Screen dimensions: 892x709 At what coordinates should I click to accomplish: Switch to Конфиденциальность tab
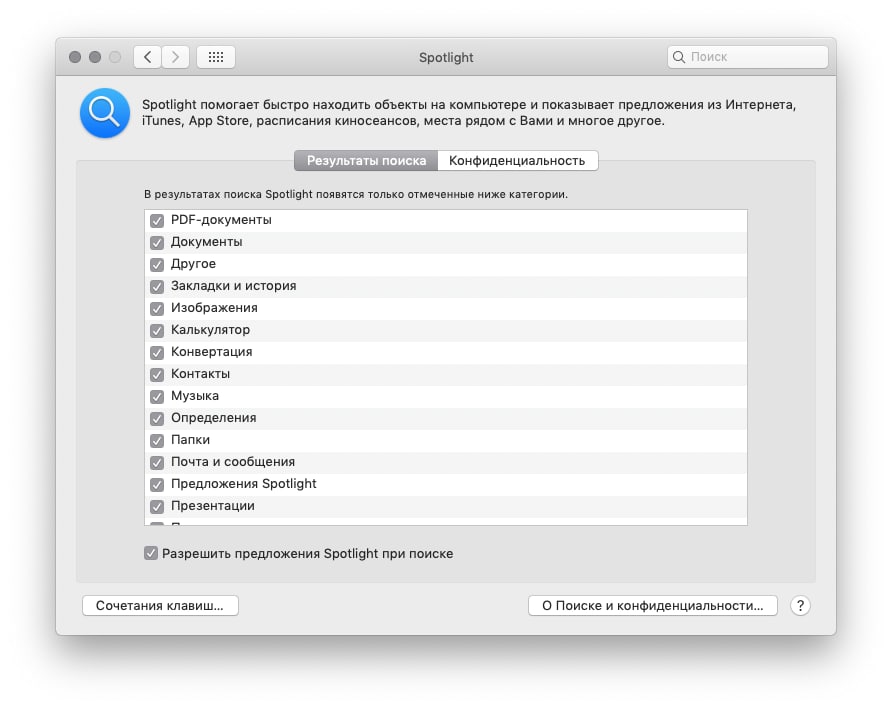517,160
